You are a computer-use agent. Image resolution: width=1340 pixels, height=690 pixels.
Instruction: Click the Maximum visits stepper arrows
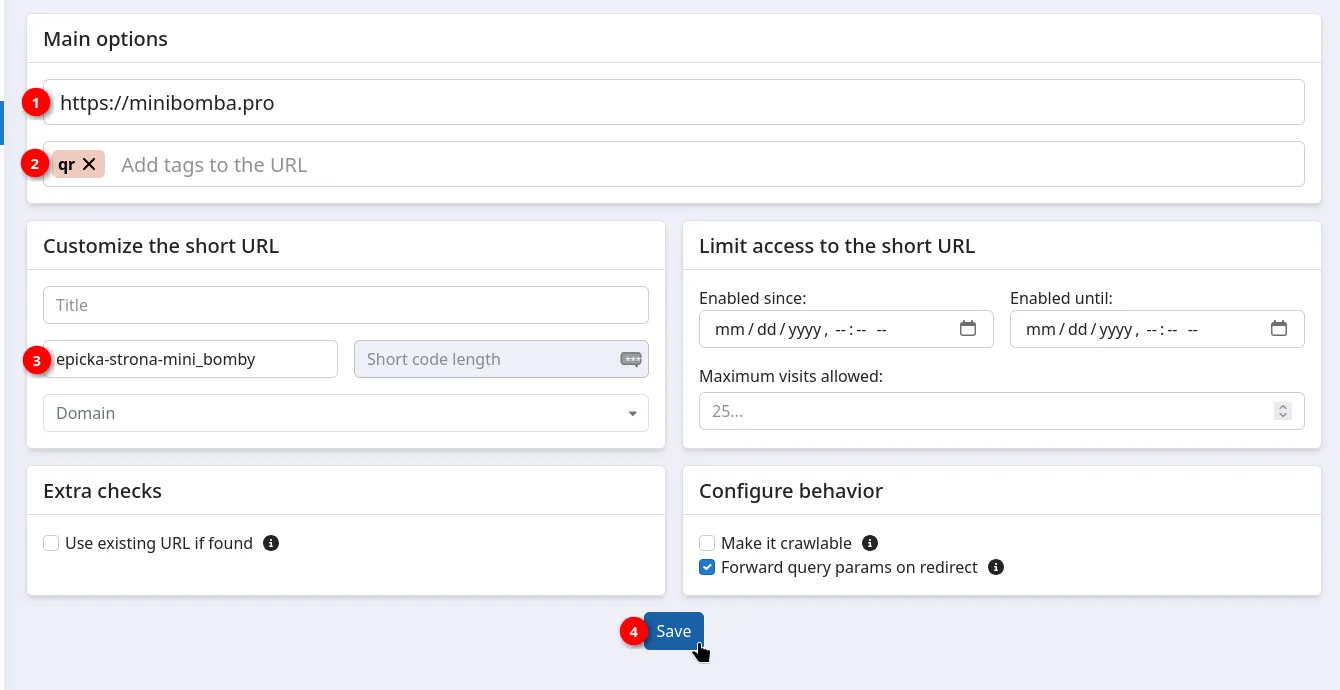click(x=1283, y=411)
